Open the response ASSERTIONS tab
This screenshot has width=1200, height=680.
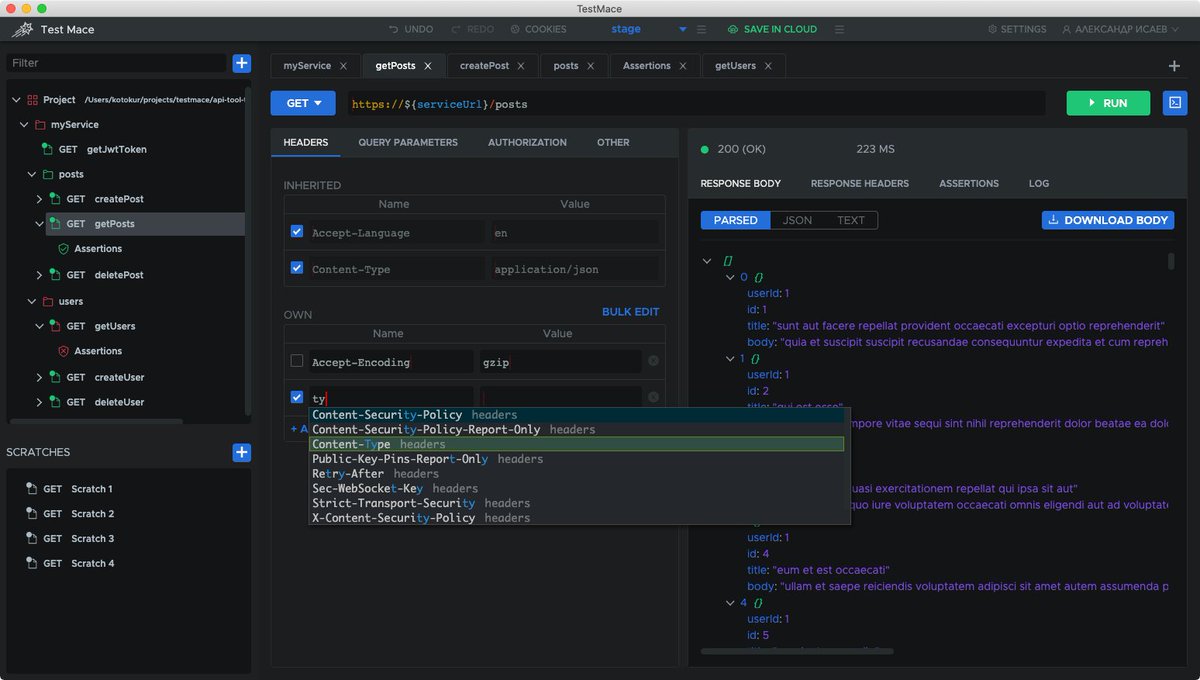click(969, 183)
